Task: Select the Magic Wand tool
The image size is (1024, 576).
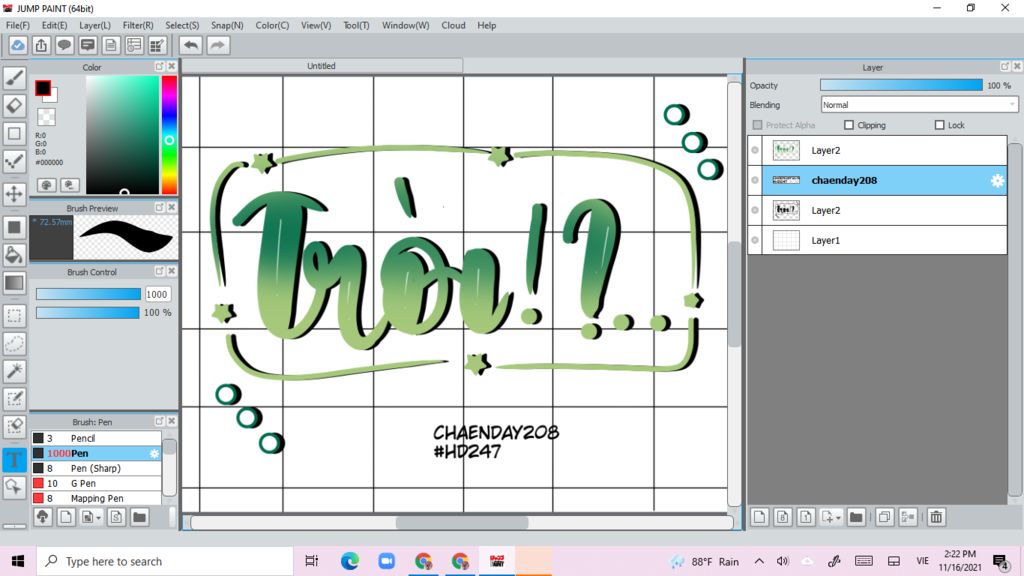Action: [14, 371]
